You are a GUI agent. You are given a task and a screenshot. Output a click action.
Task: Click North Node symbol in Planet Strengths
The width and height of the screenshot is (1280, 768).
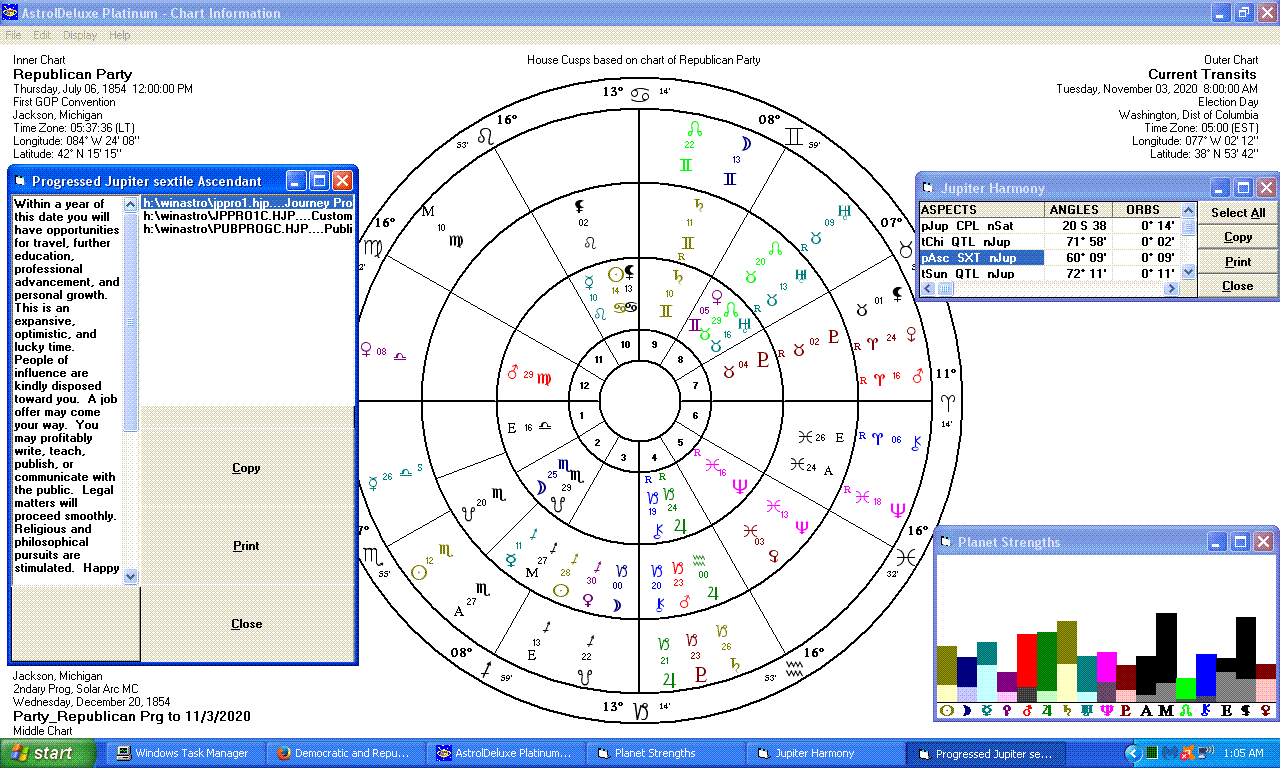click(1186, 711)
